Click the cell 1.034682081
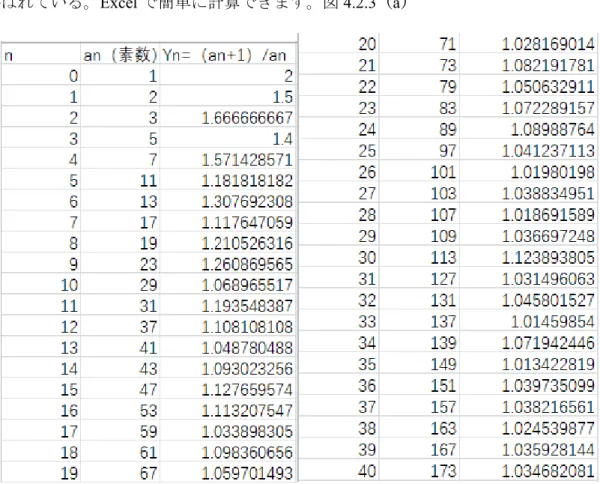The image size is (600, 484). (x=528, y=471)
